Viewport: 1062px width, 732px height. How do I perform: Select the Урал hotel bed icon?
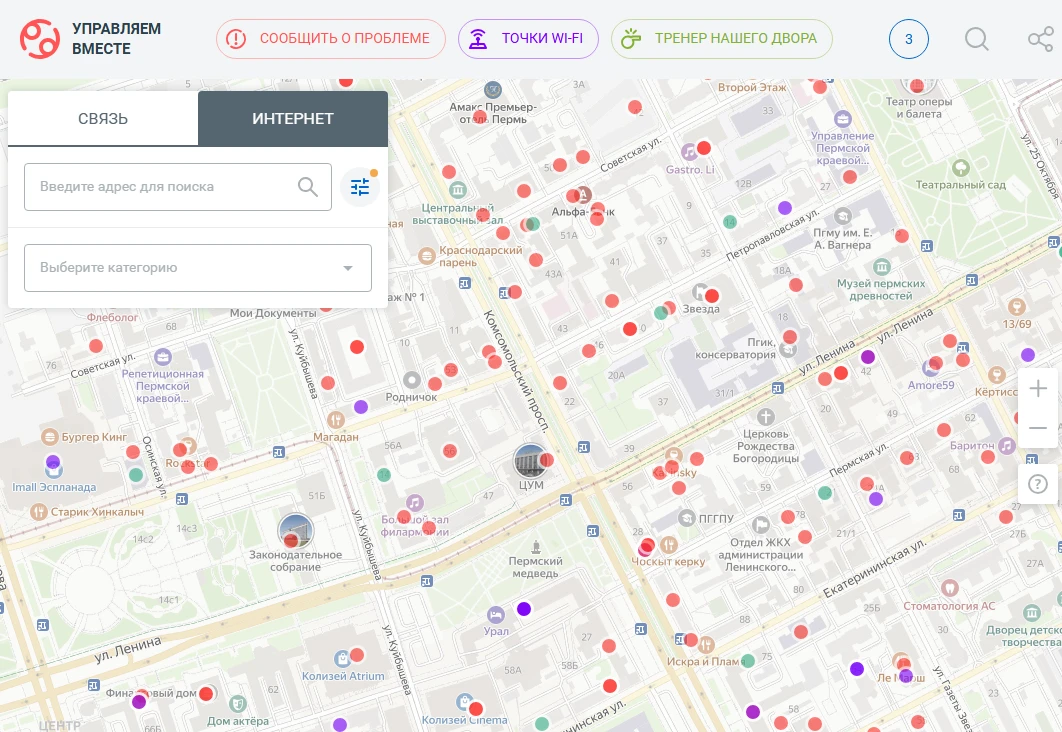[x=496, y=614]
